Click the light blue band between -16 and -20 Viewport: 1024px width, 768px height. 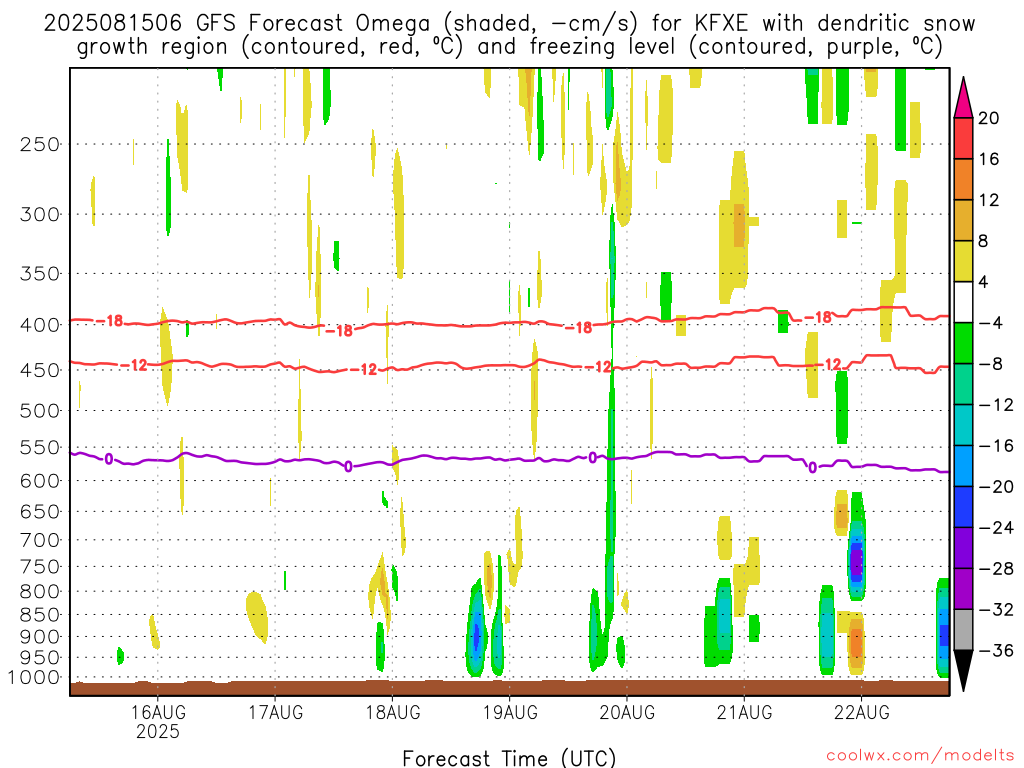tap(963, 466)
